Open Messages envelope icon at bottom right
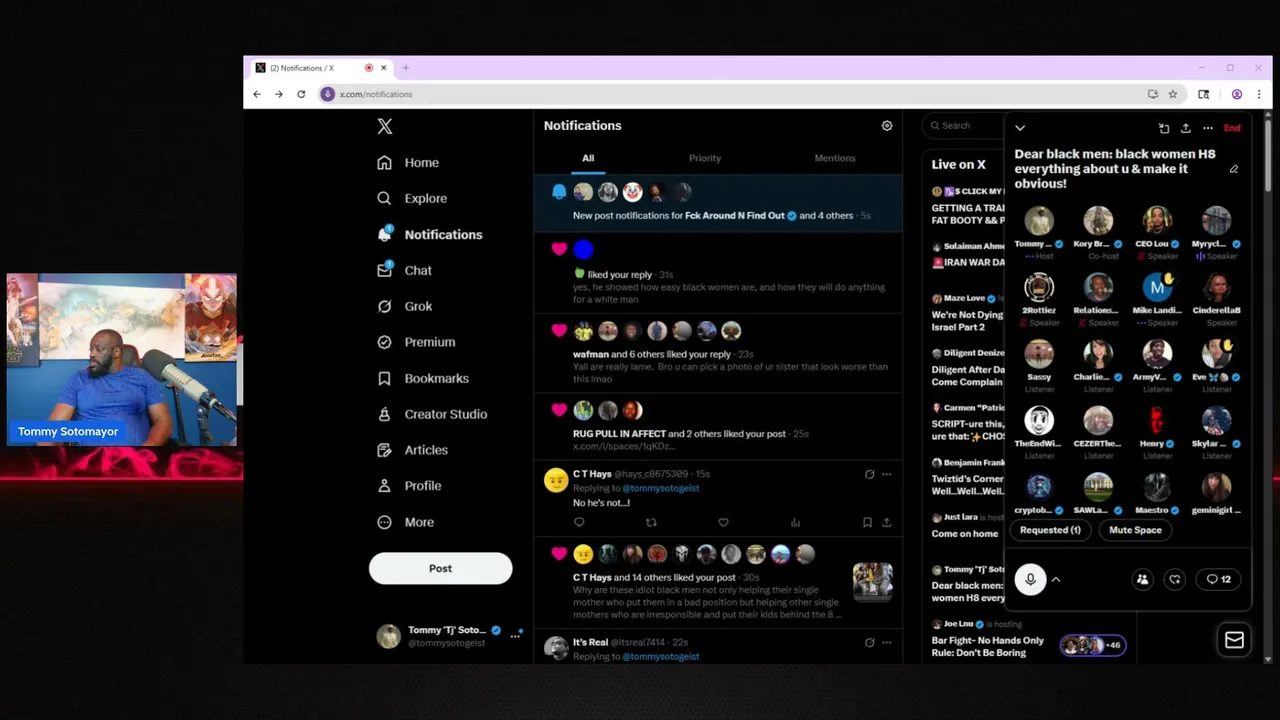 pos(1234,640)
